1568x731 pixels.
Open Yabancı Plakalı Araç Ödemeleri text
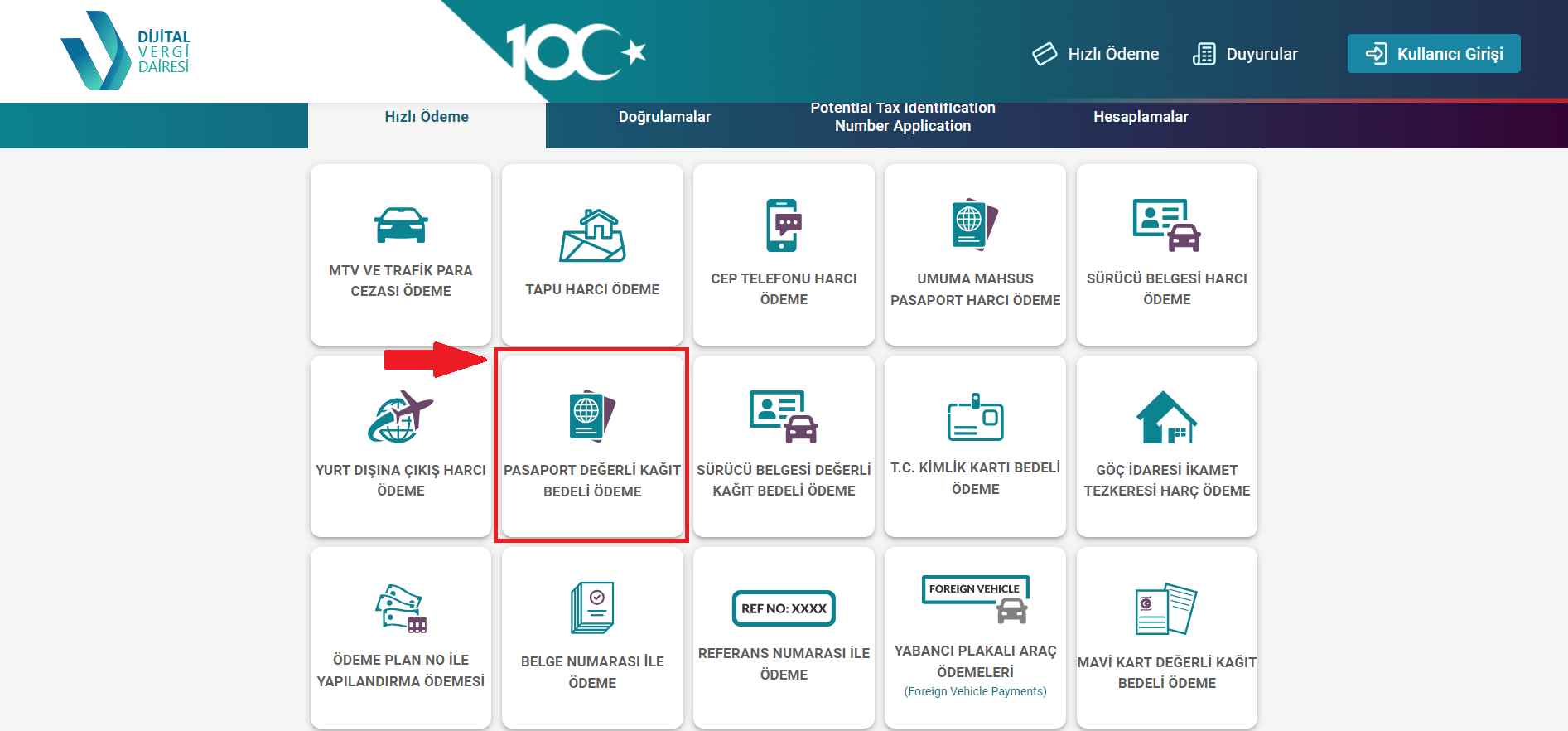pyautogui.click(x=975, y=661)
